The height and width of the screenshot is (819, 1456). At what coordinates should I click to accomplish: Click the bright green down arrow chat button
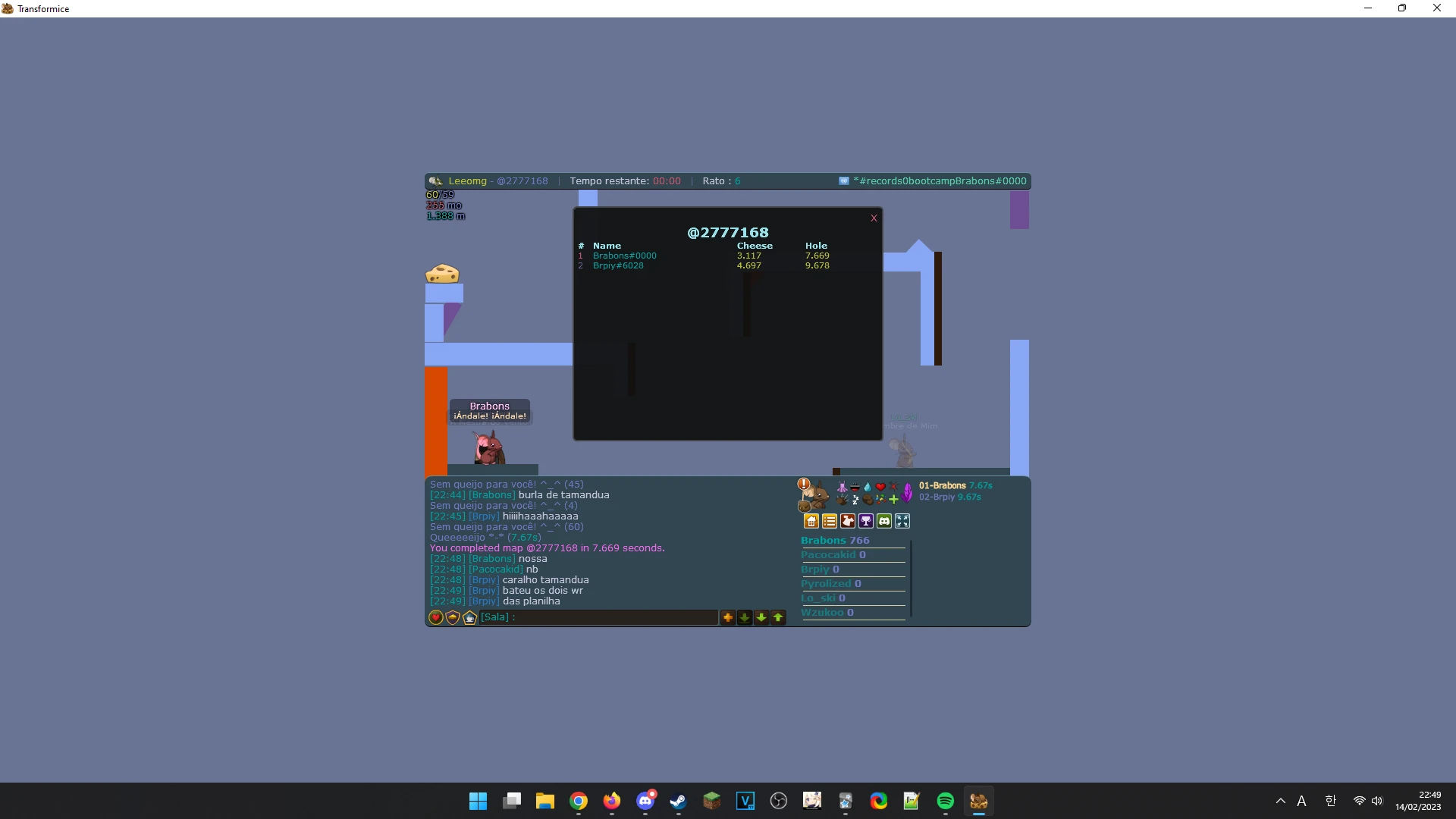click(x=761, y=618)
